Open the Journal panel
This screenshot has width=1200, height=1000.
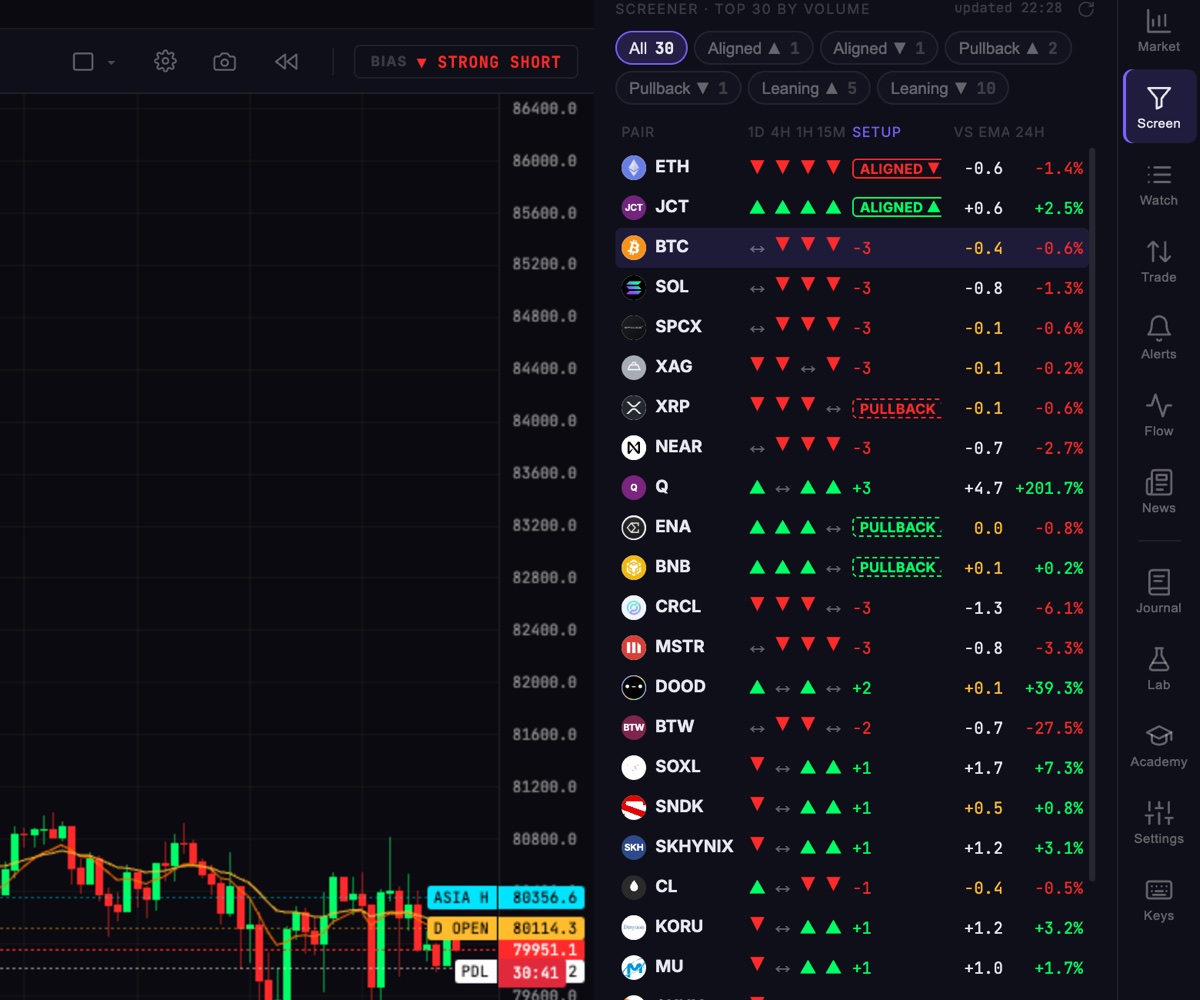click(1158, 592)
